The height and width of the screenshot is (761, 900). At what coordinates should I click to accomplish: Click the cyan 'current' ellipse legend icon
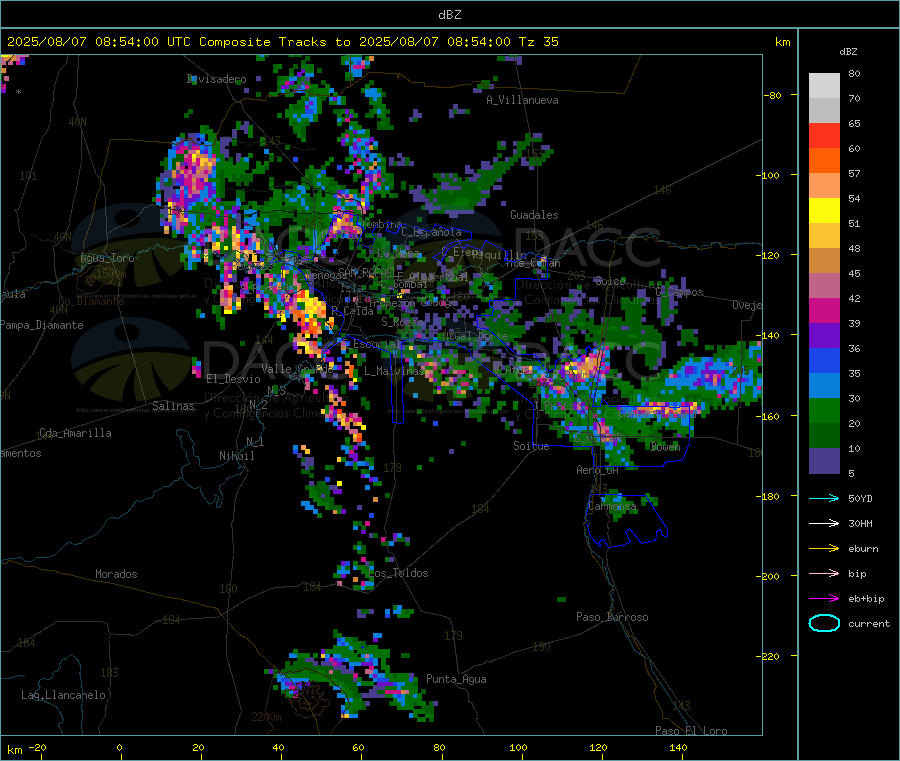tap(824, 623)
